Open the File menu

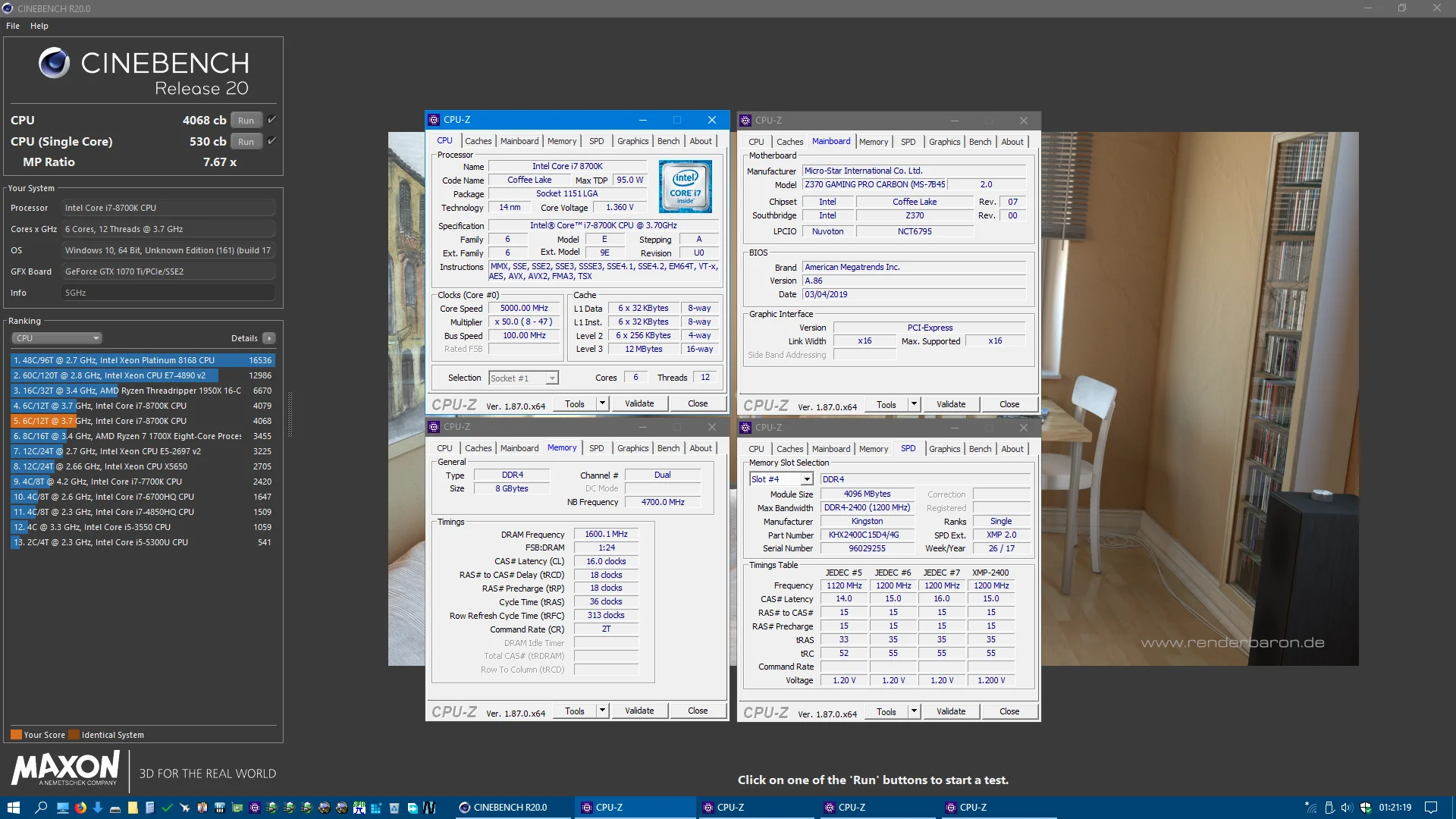tap(13, 26)
